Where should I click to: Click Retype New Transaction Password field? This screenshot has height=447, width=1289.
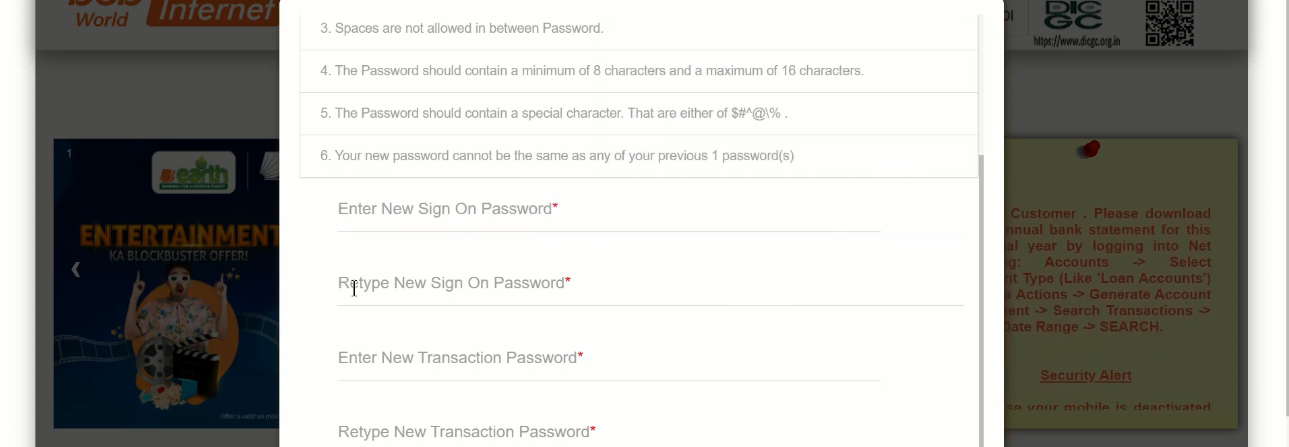(608, 432)
